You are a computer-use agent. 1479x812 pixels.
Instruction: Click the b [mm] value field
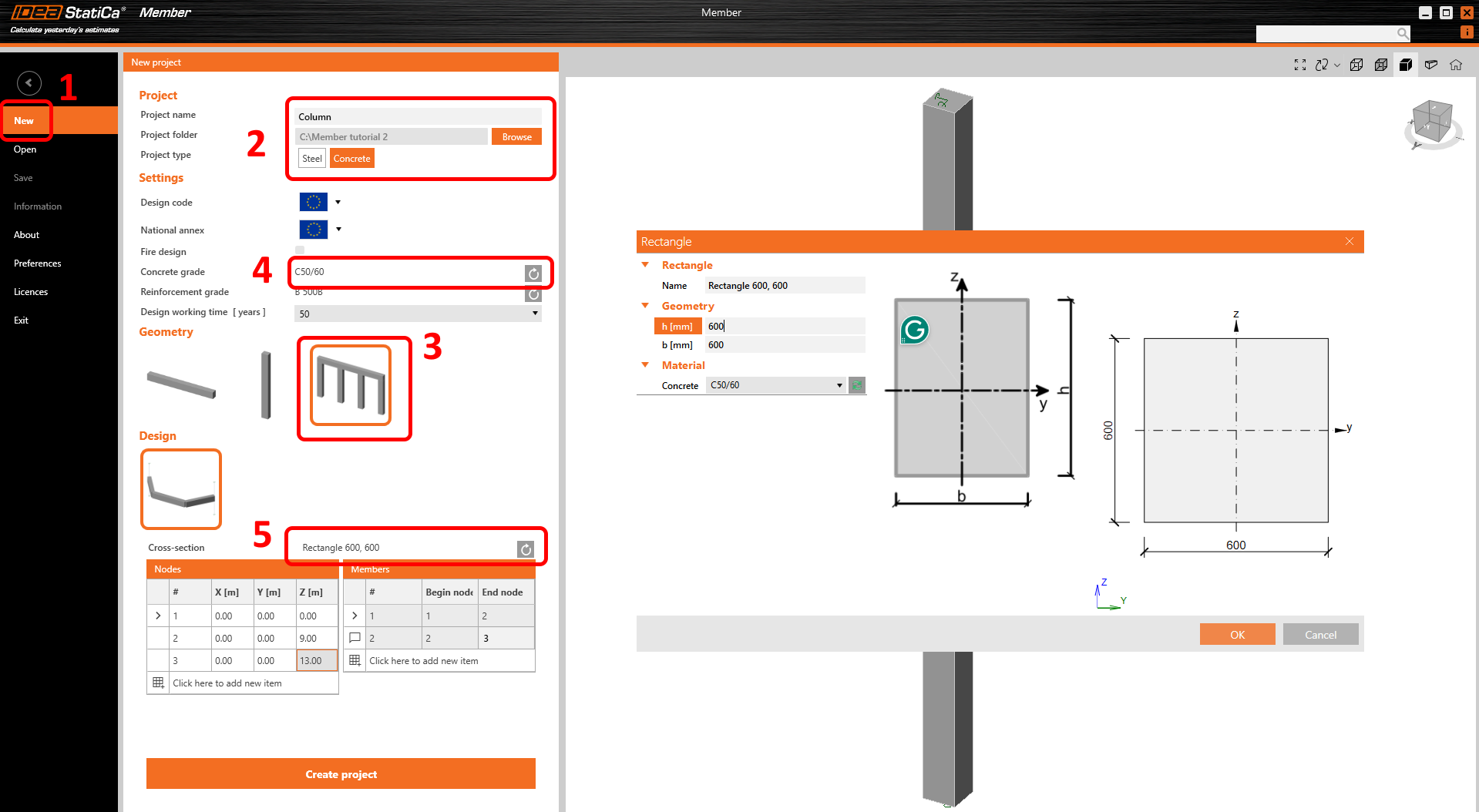point(785,344)
